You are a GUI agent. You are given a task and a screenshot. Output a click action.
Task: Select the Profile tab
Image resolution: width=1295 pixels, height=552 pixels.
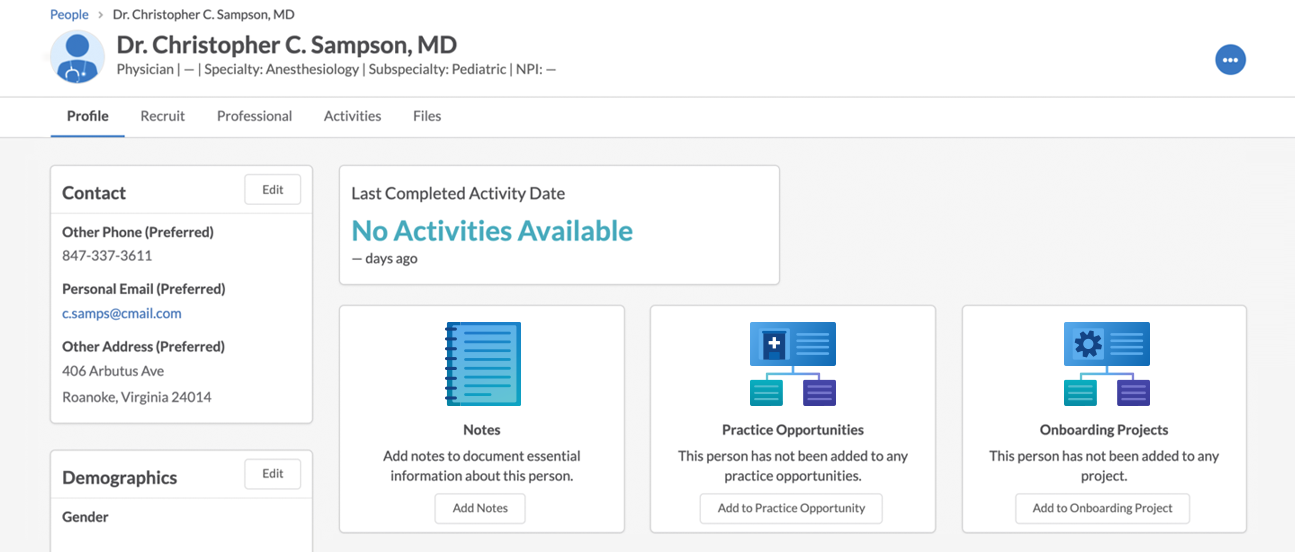click(x=88, y=116)
